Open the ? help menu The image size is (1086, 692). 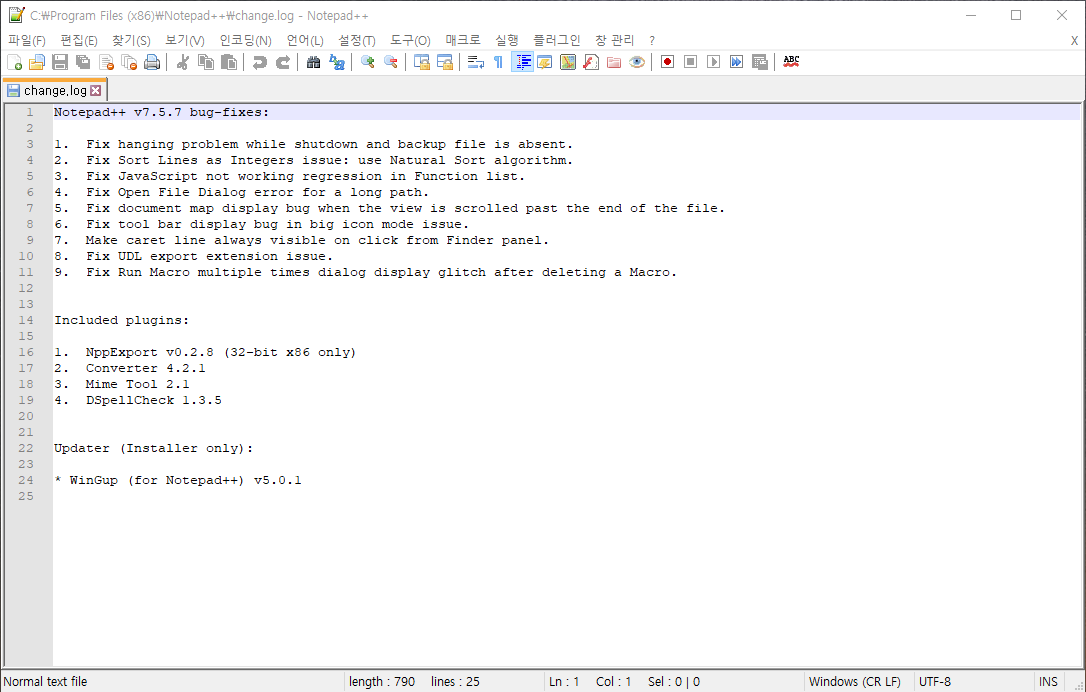[x=652, y=41]
